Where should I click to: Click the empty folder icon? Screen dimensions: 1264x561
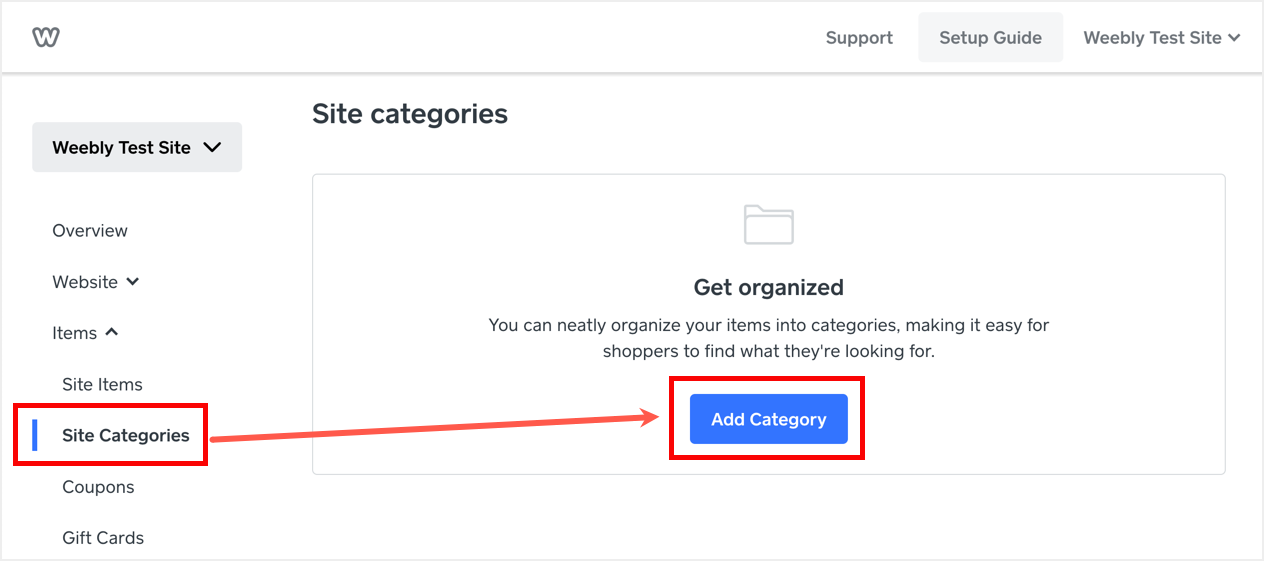point(768,224)
